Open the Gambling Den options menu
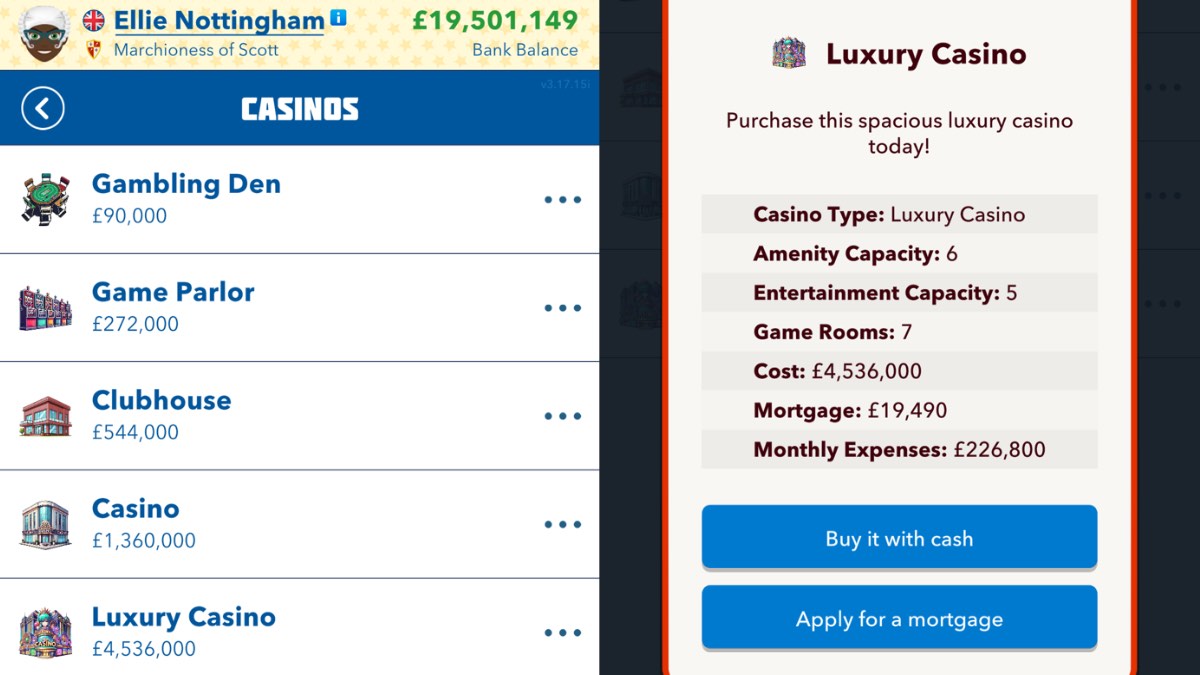Screen dimensions: 1200x675 click(x=563, y=199)
